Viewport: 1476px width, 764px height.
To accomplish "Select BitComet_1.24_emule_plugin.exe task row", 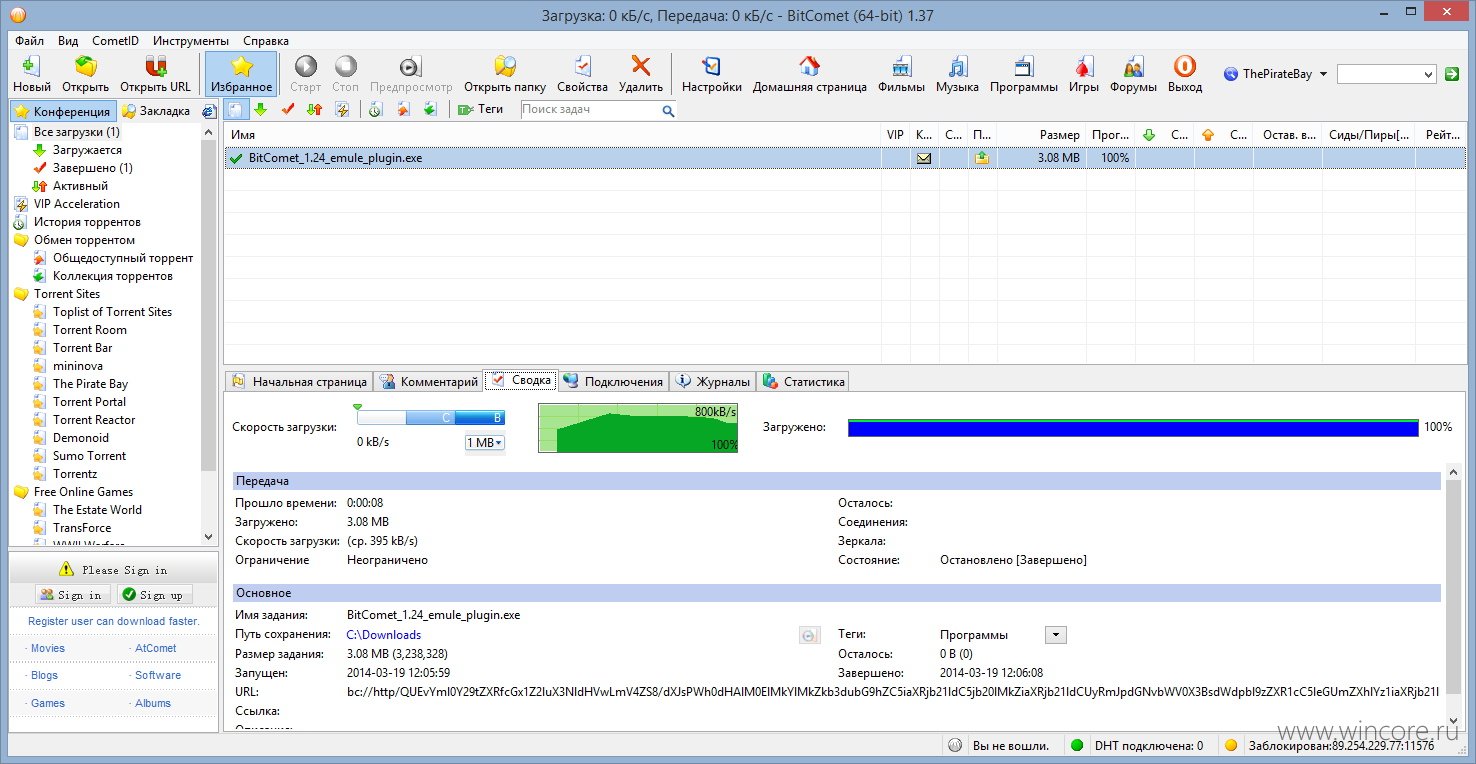I will (845, 158).
